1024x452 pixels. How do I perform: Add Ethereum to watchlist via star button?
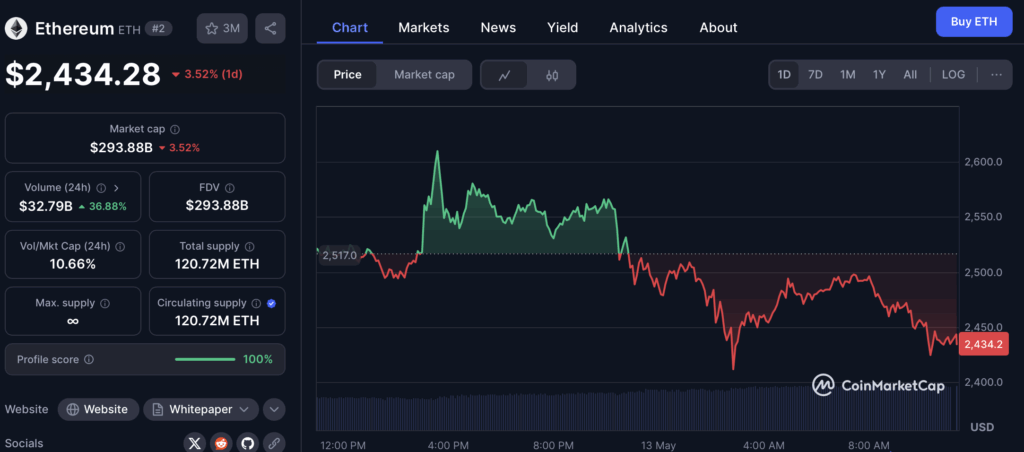point(222,29)
